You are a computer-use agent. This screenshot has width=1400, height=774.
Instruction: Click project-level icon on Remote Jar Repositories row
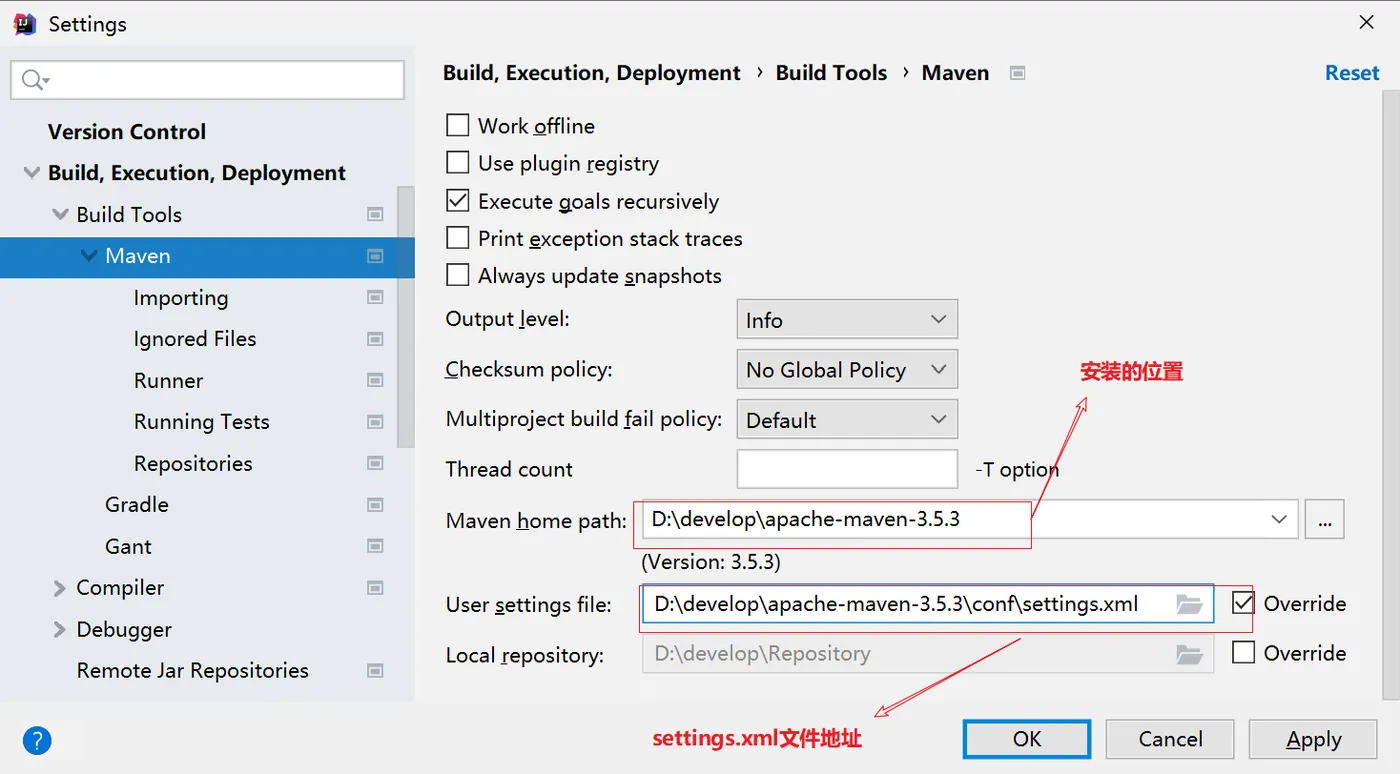point(375,671)
